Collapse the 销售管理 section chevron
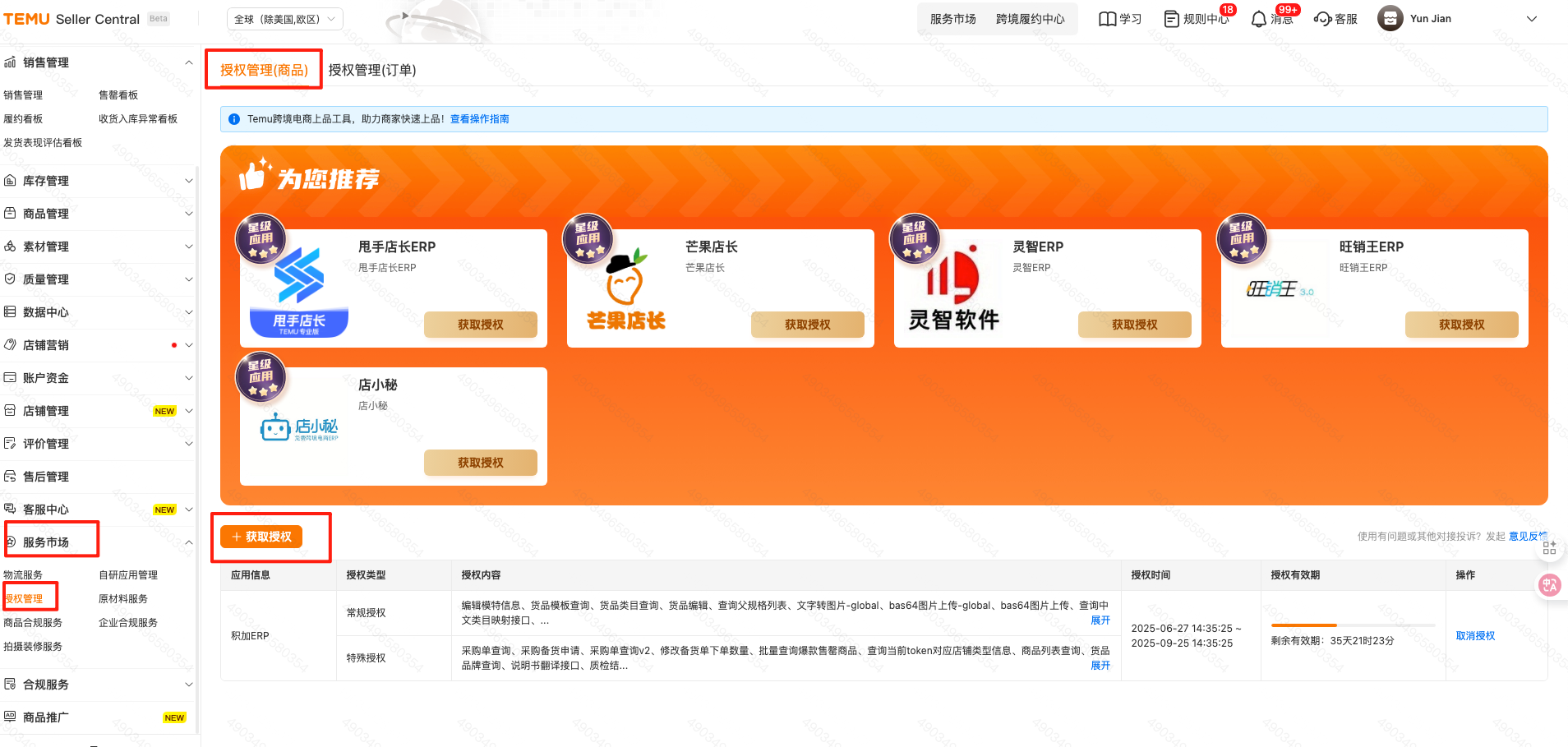Screen dimensions: 1568x747 pyautogui.click(x=189, y=62)
